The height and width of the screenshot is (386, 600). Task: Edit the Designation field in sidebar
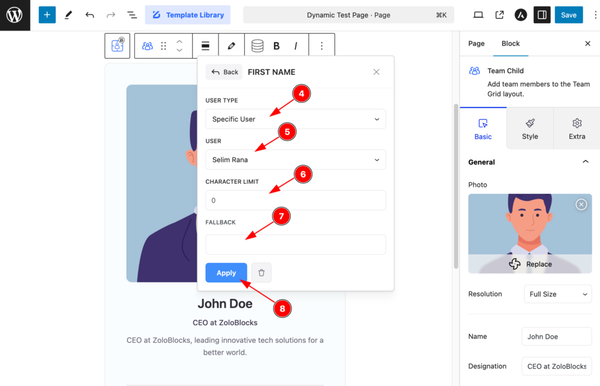[x=557, y=366]
